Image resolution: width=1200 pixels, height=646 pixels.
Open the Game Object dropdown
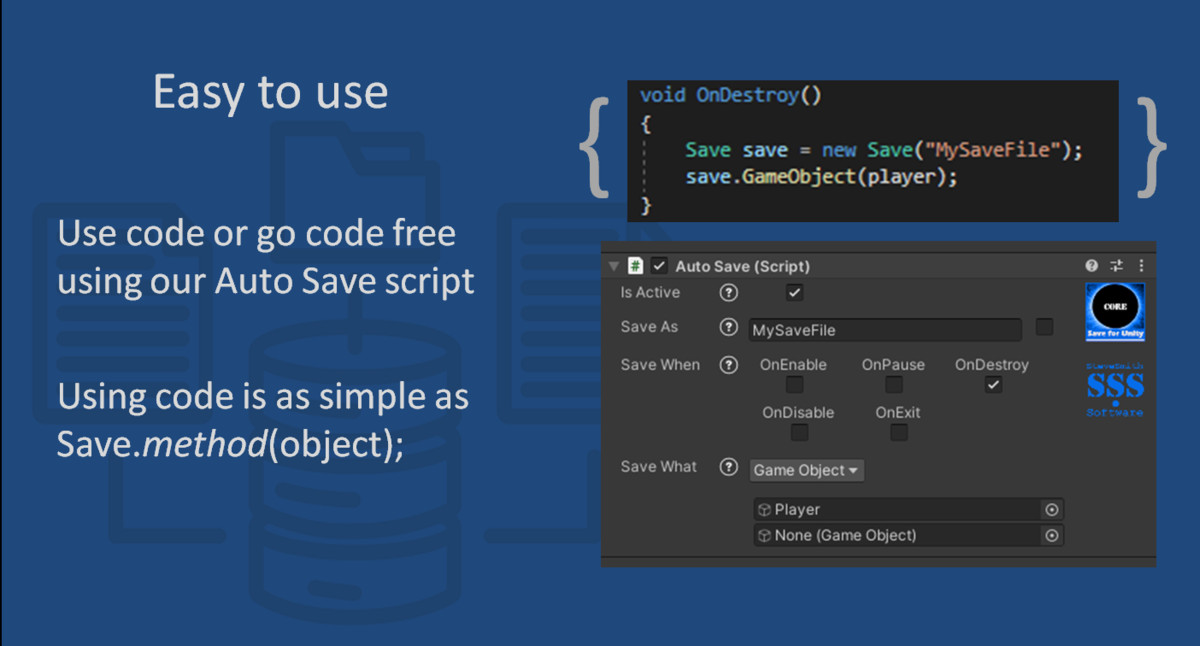[x=806, y=470]
